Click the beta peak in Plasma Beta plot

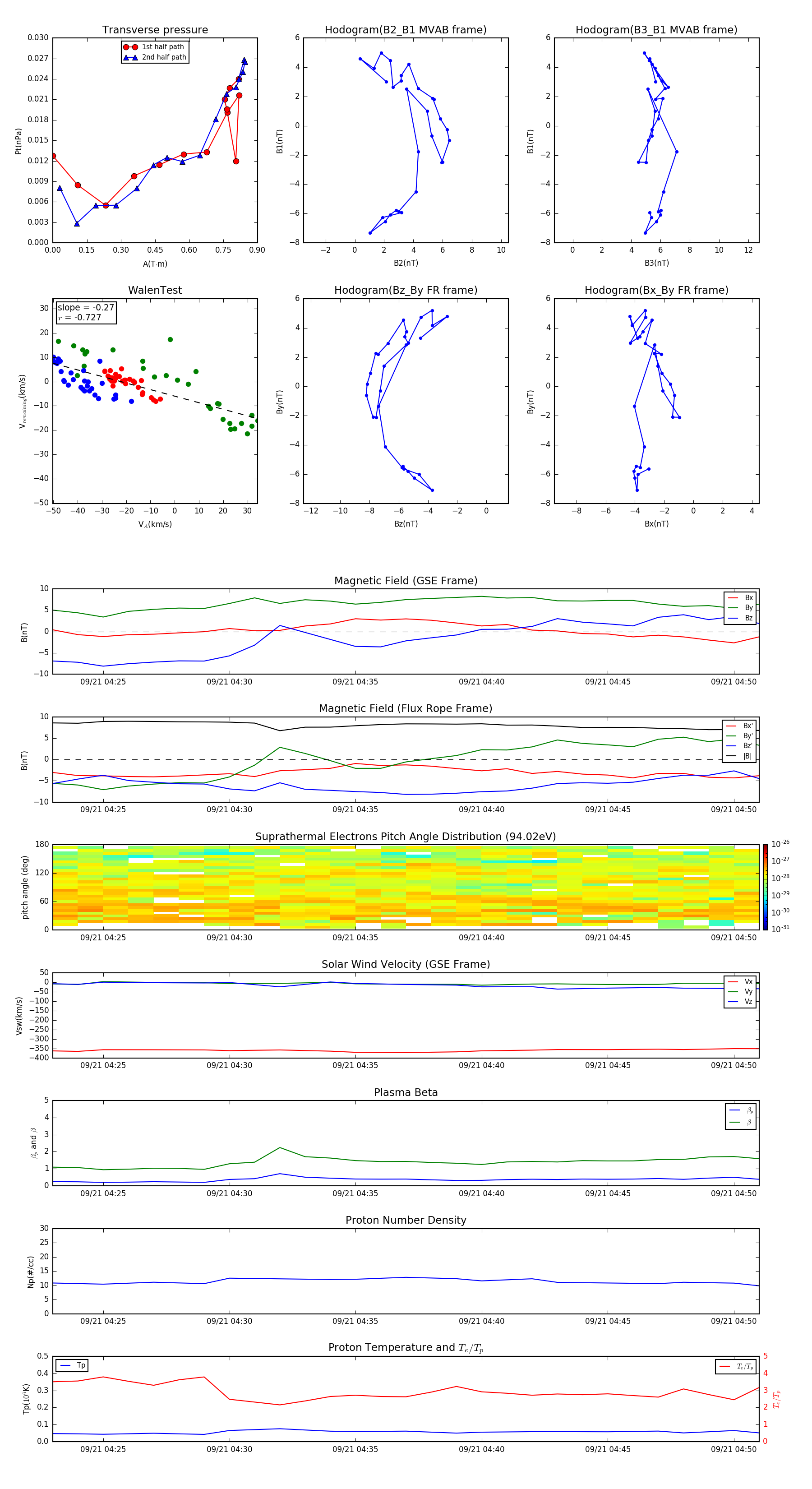pyautogui.click(x=280, y=1147)
